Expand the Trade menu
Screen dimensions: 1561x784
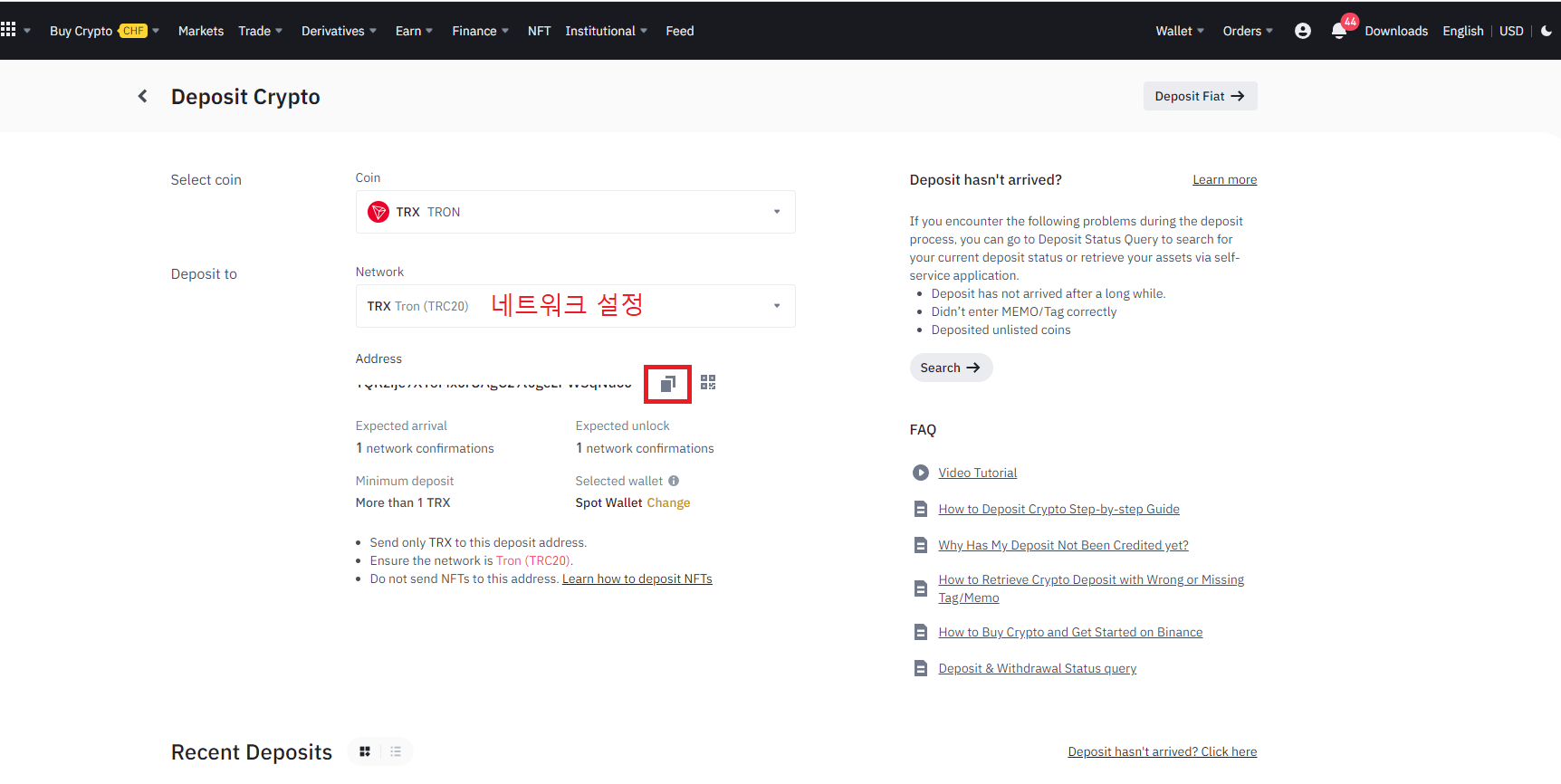click(x=261, y=31)
